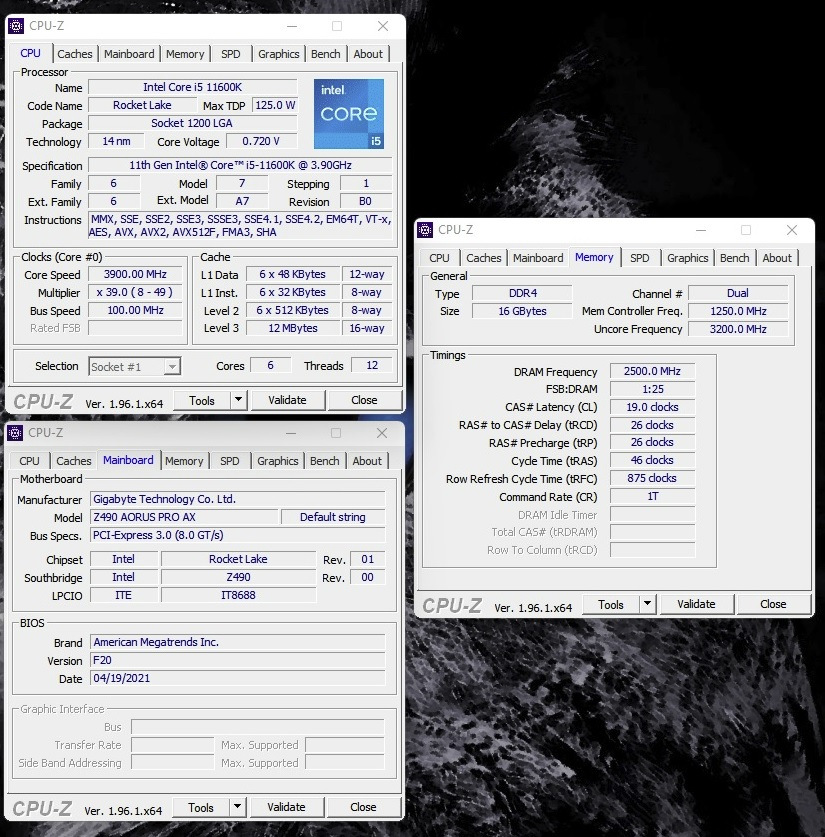
Task: Switch to the Memory tab in the Mainboard window
Action: click(x=184, y=461)
